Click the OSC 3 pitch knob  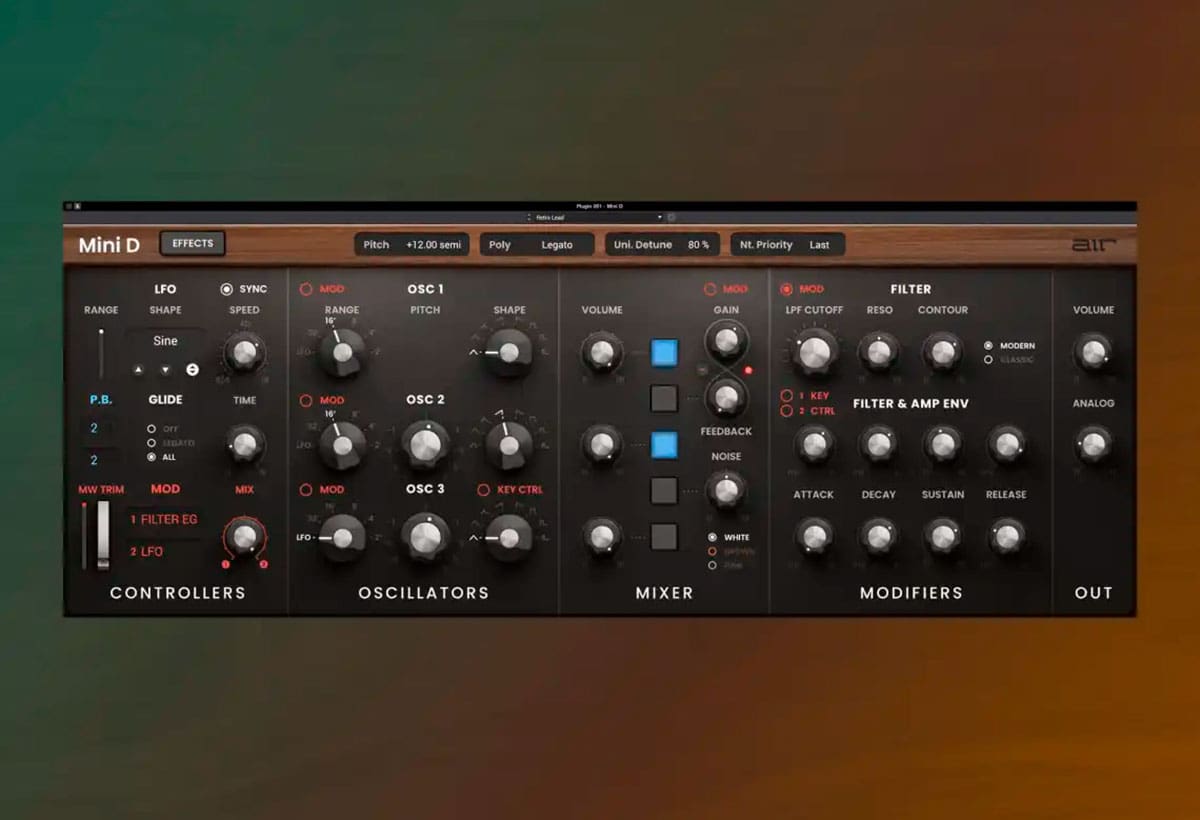click(x=426, y=536)
